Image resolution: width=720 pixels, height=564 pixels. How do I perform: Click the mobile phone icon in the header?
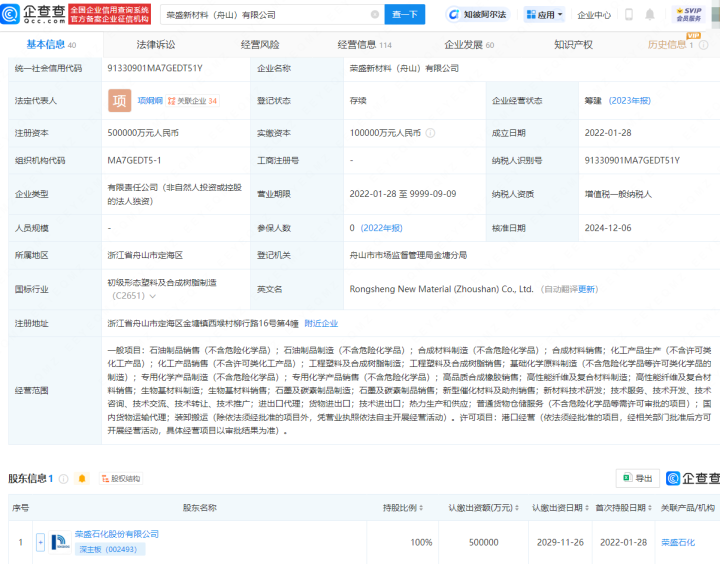pyautogui.click(x=629, y=15)
